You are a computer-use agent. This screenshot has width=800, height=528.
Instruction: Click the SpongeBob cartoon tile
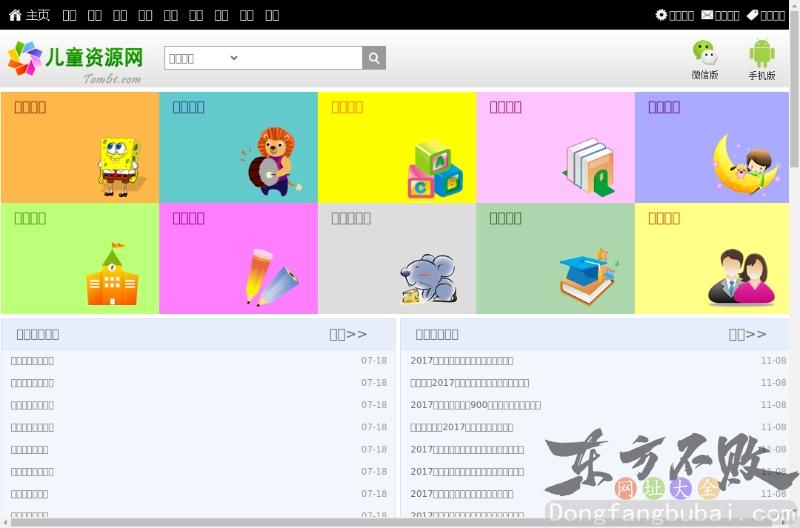pyautogui.click(x=80, y=148)
